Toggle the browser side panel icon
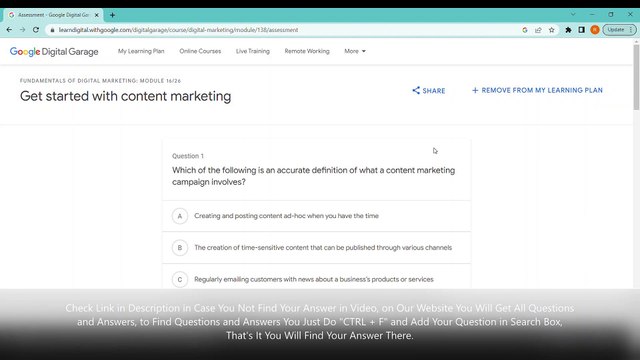Viewport: 640px width, 360px height. [582, 30]
